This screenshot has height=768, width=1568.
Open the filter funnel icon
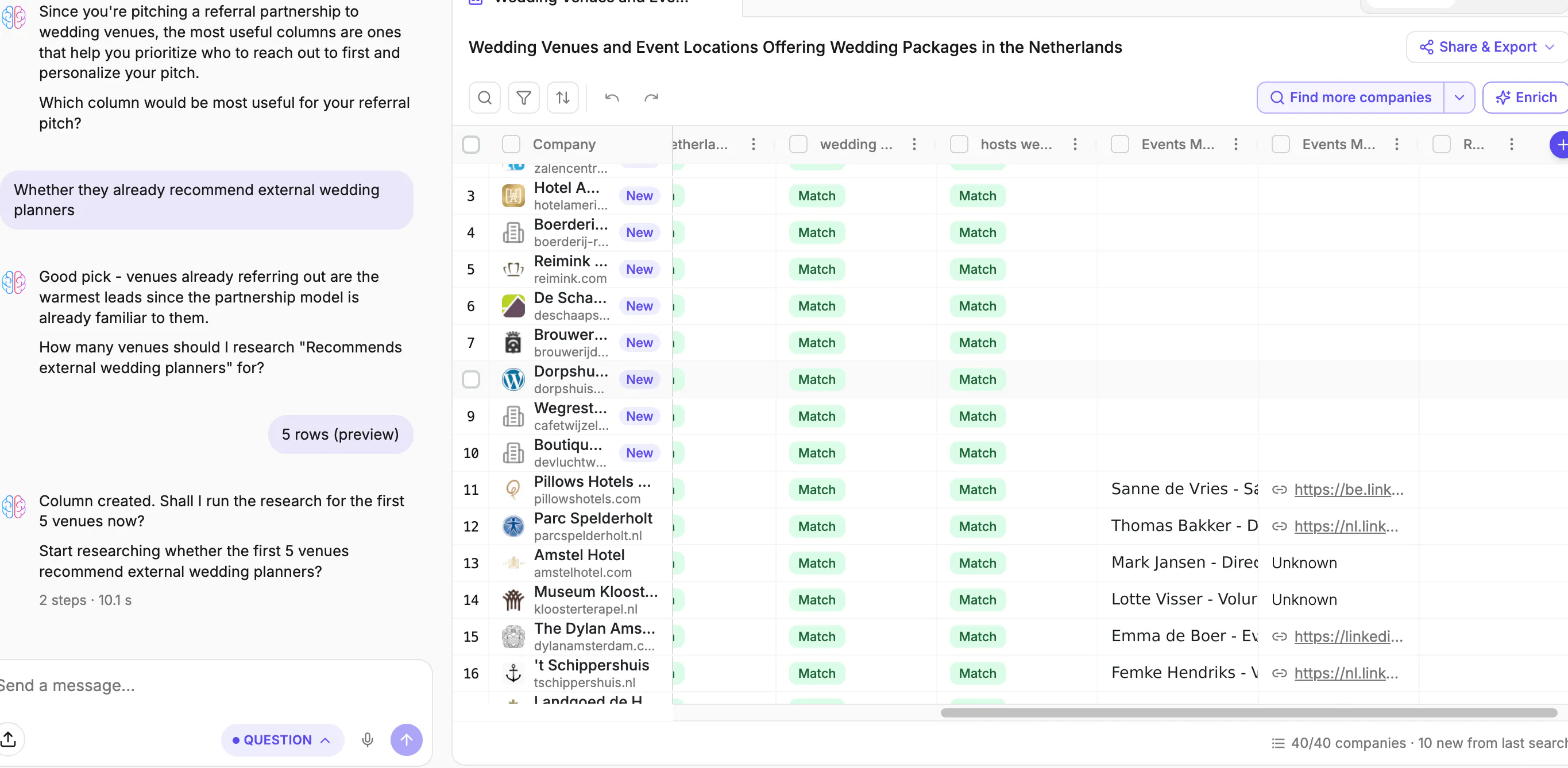(523, 98)
